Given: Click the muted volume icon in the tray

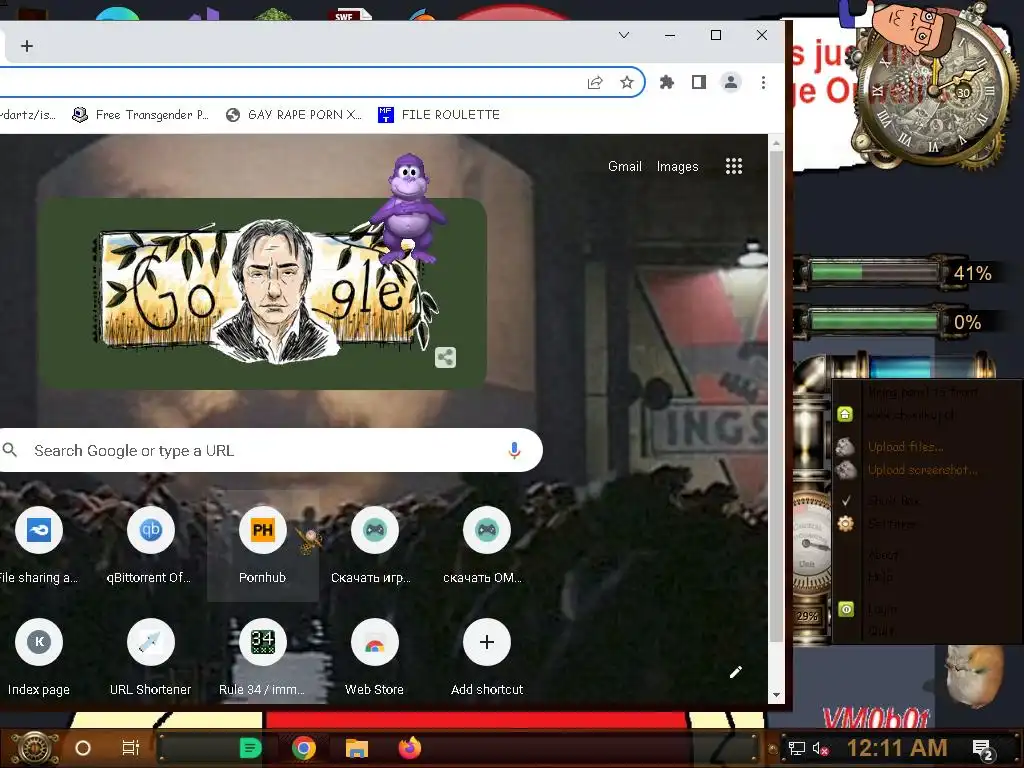Looking at the screenshot, I should point(820,748).
